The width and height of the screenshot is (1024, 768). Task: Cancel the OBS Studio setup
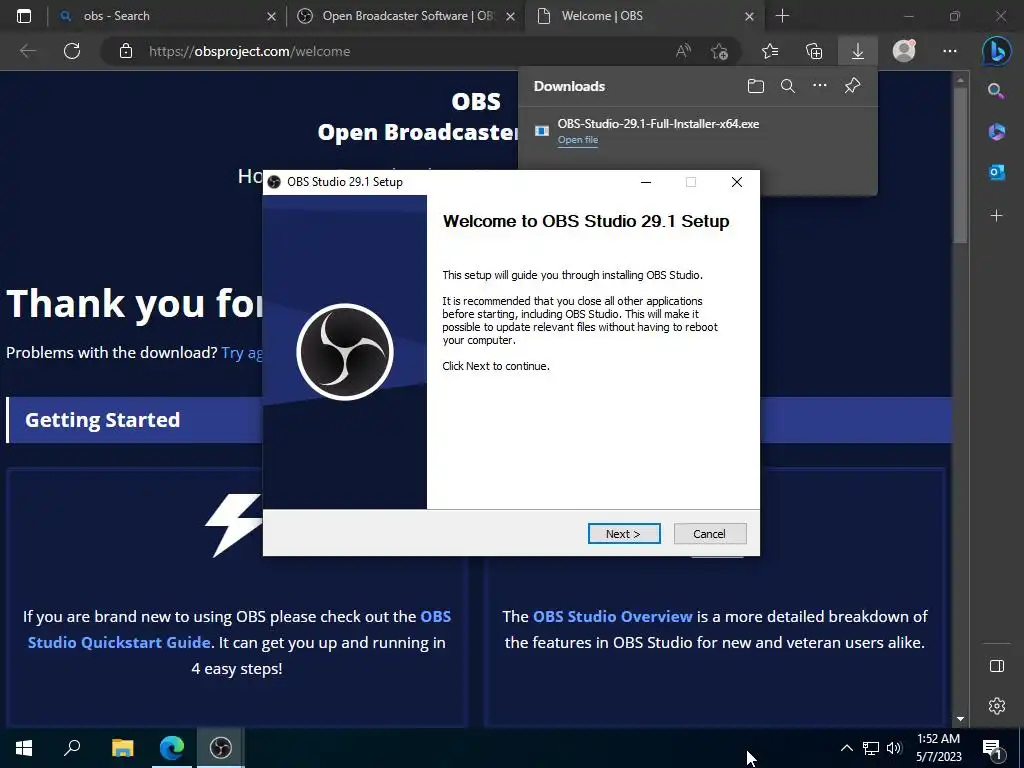click(x=709, y=534)
